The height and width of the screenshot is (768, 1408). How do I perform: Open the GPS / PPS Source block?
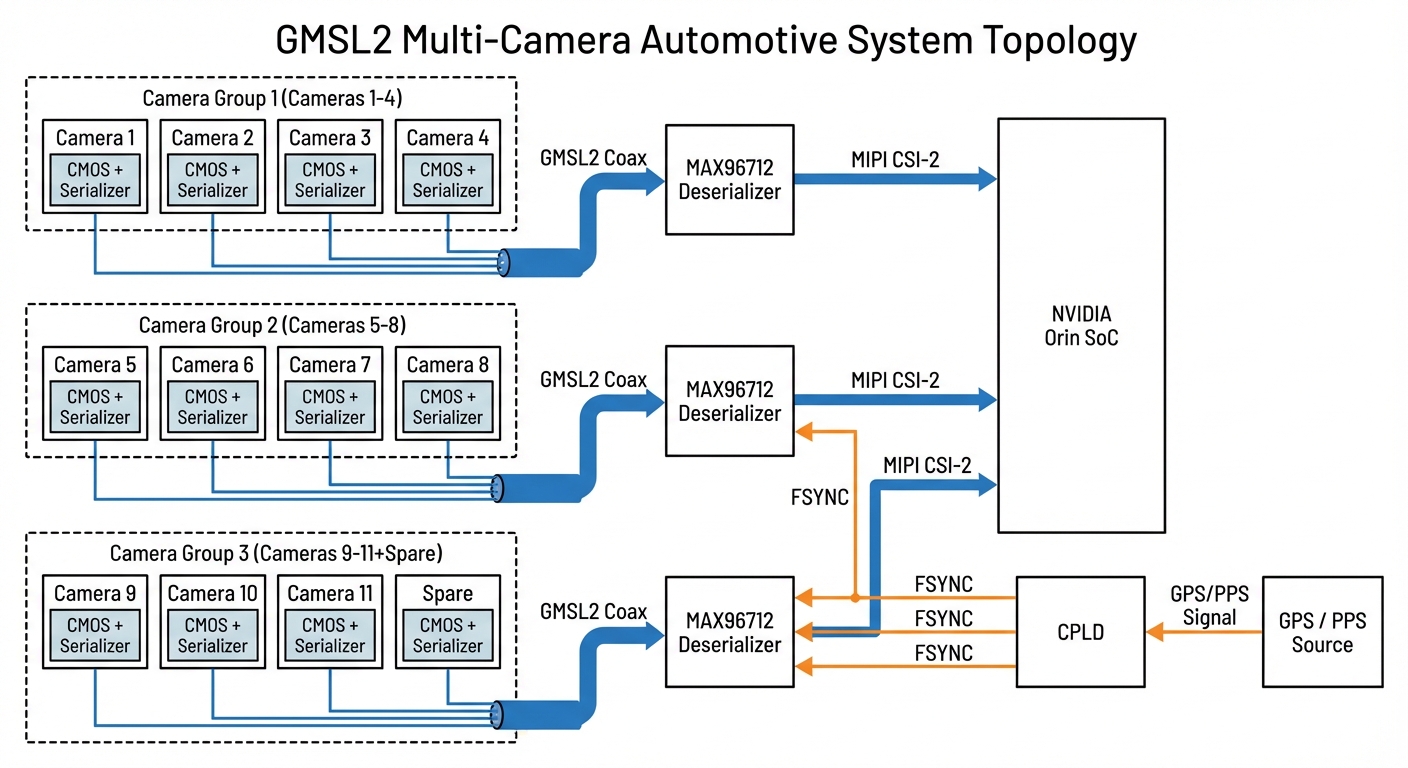click(x=1322, y=631)
